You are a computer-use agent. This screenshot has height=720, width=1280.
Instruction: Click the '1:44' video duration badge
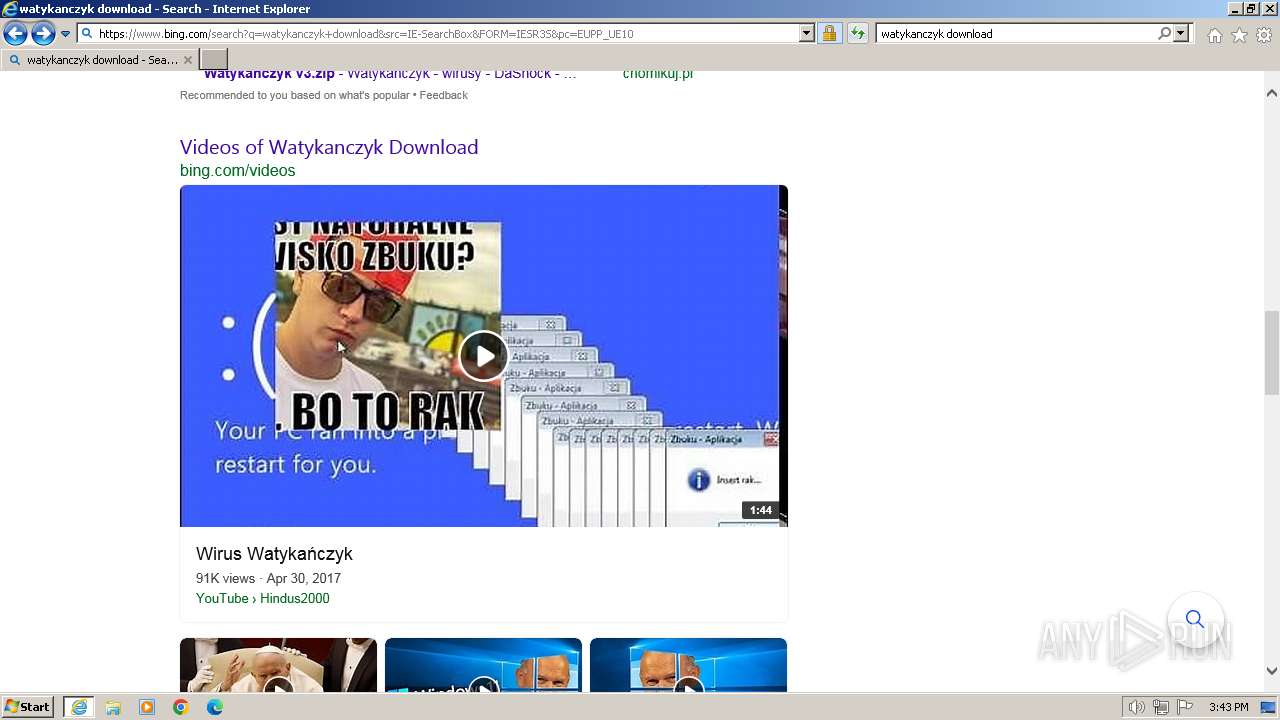(761, 510)
